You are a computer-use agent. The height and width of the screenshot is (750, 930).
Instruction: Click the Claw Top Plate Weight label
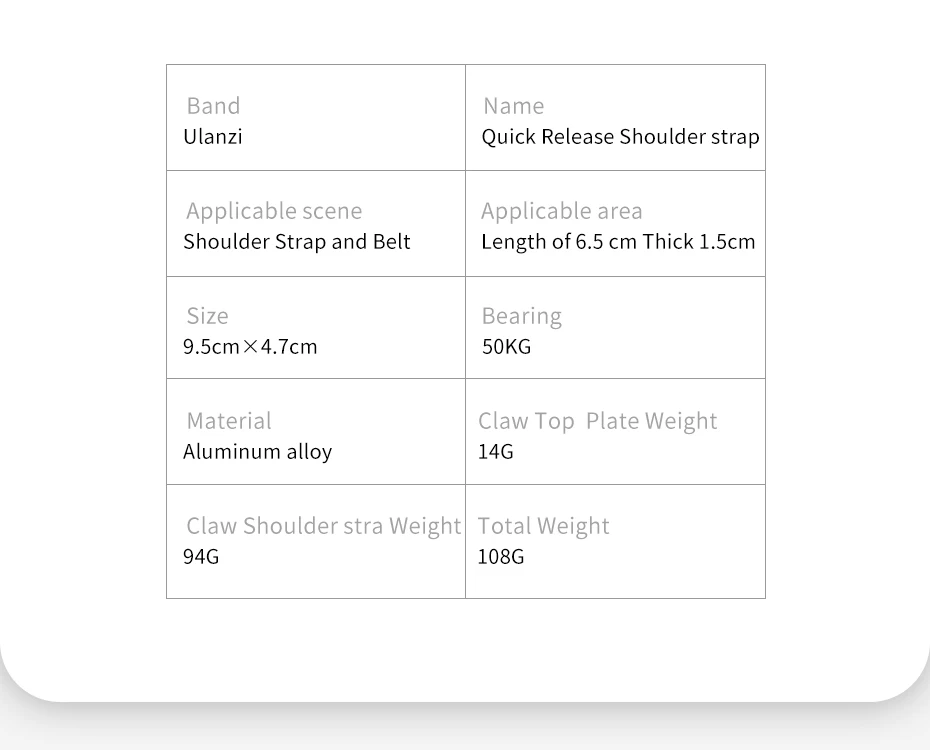(x=598, y=421)
